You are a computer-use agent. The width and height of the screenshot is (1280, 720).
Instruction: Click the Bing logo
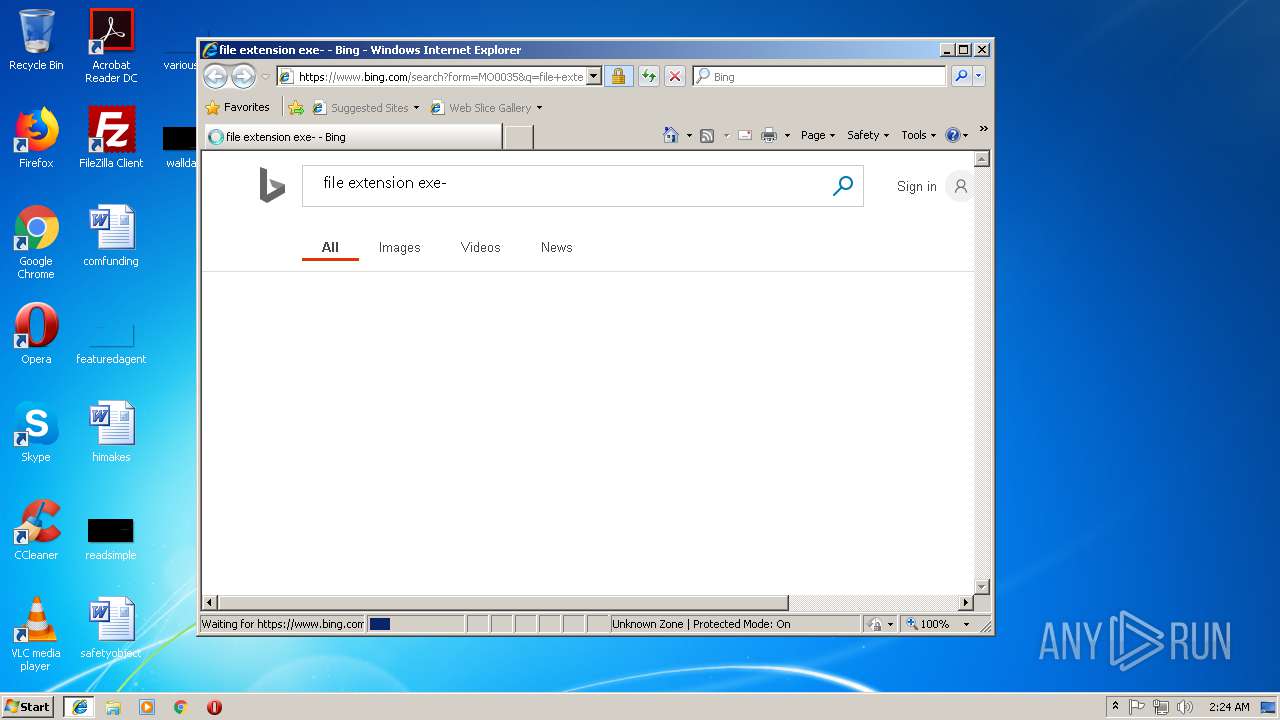[x=272, y=185]
